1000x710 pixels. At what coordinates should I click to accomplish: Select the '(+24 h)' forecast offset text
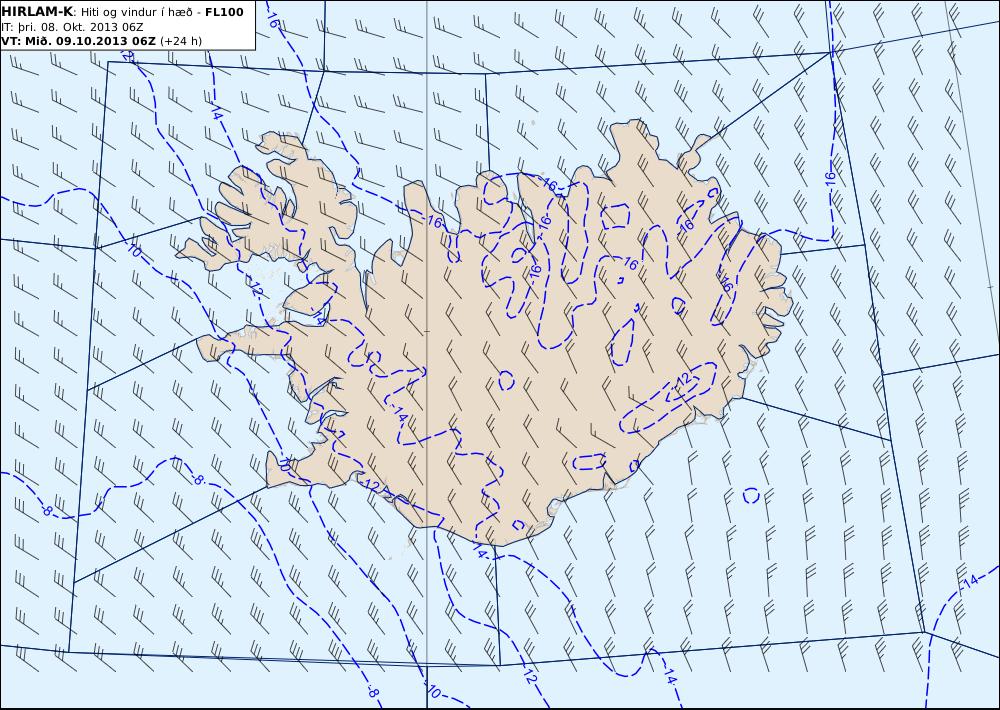click(180, 41)
